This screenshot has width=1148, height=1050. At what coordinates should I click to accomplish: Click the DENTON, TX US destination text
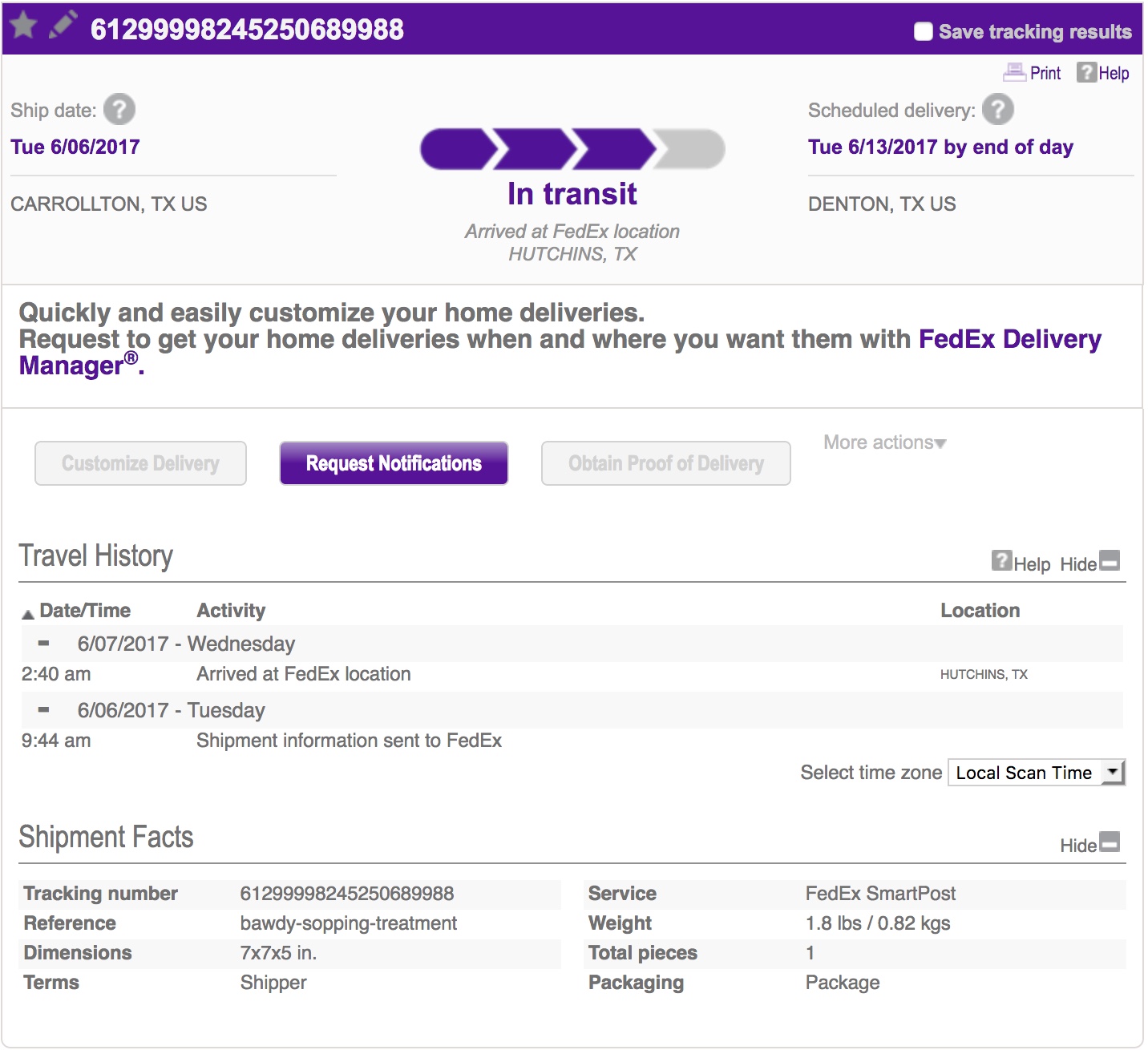pos(882,204)
